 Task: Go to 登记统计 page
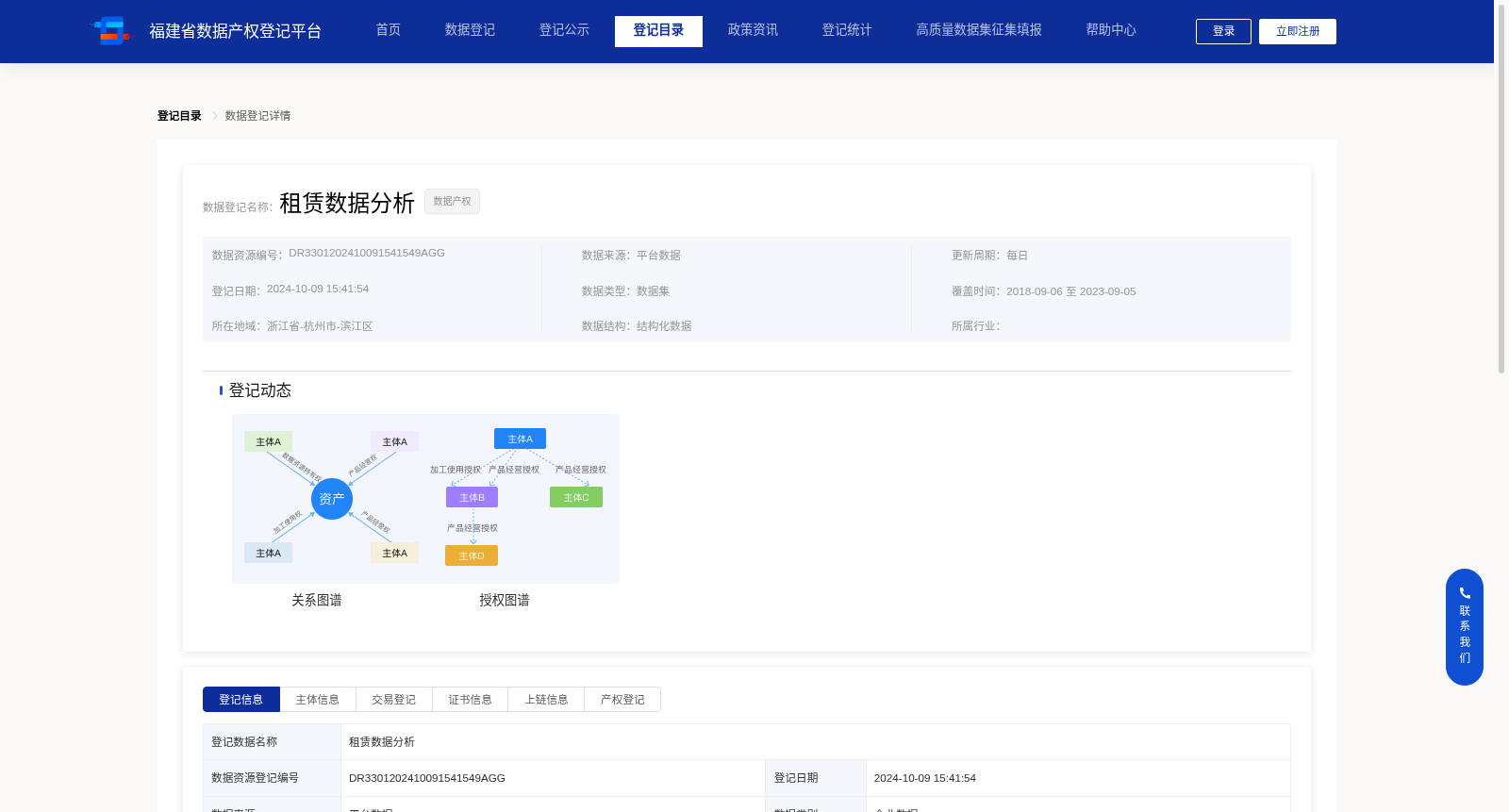point(847,30)
